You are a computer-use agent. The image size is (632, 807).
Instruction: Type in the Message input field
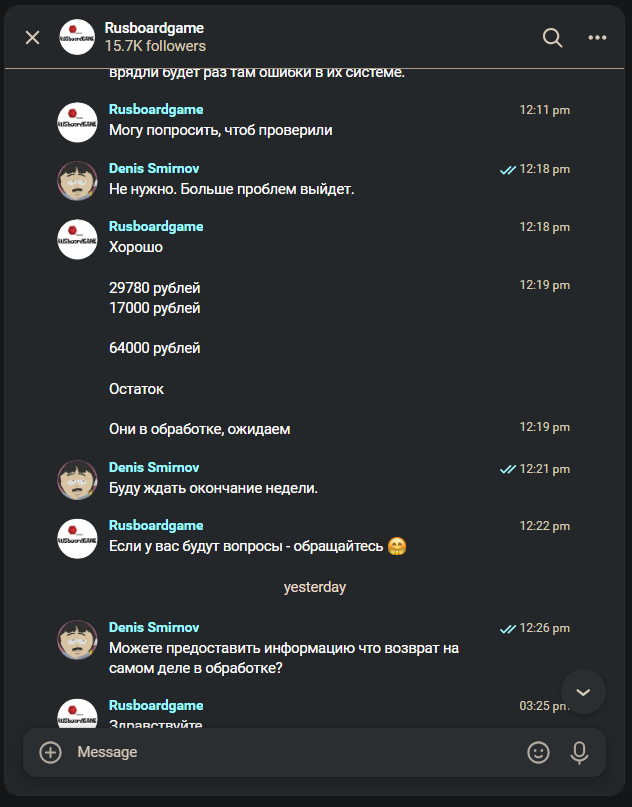(x=290, y=752)
